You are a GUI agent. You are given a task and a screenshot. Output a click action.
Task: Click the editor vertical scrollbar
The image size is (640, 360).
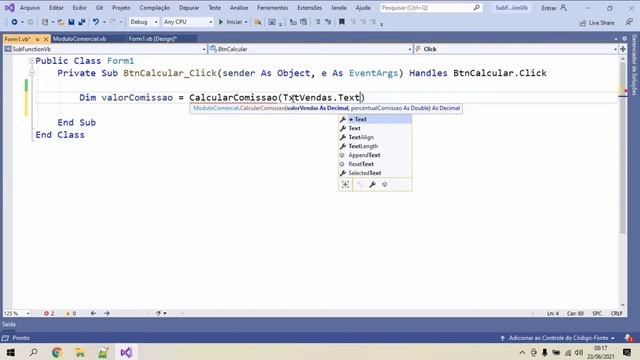click(x=622, y=182)
